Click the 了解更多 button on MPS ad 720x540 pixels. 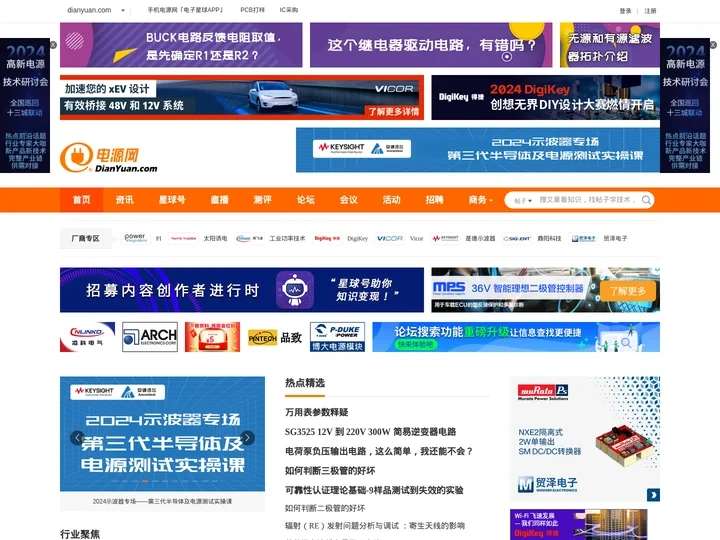coord(628,291)
